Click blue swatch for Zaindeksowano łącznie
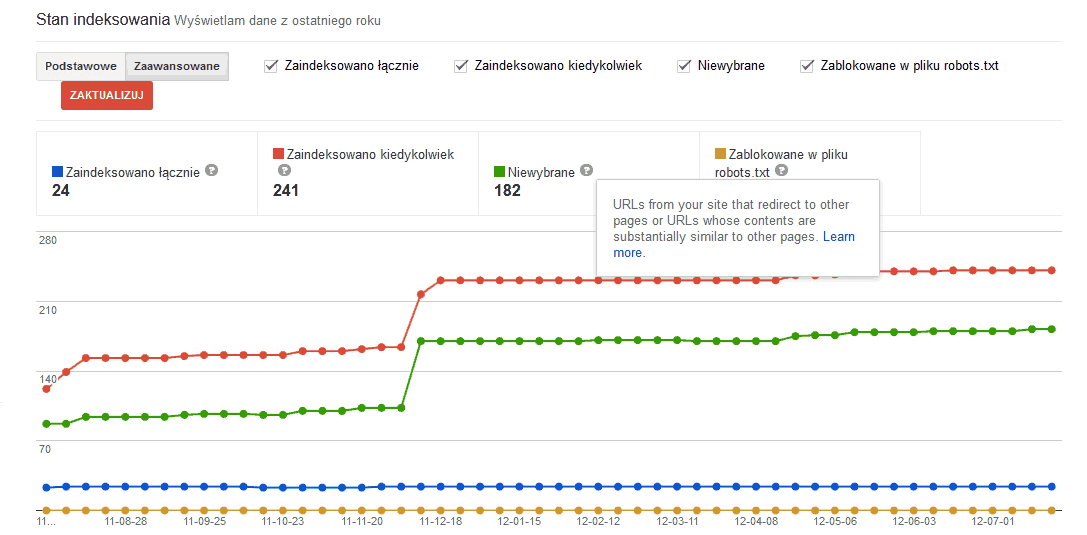This screenshot has height=535, width=1087. click(x=57, y=172)
